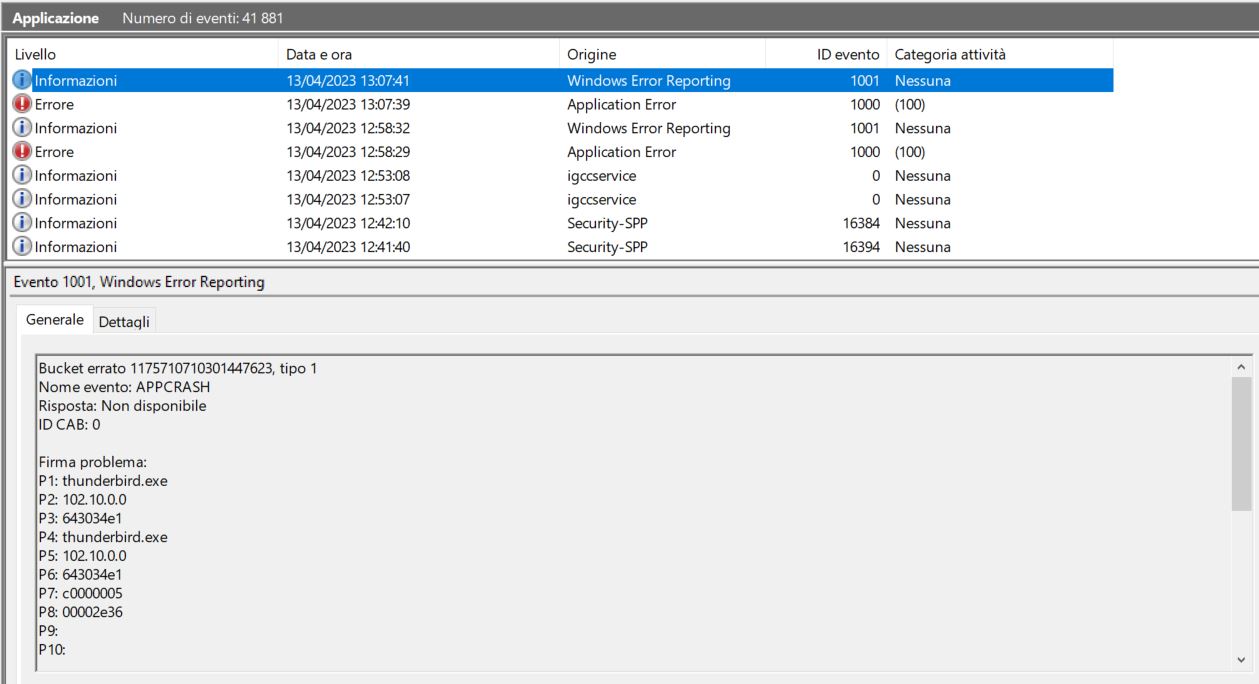Click the error icon of the 12:58:29 event
The width and height of the screenshot is (1259, 684).
click(x=22, y=152)
